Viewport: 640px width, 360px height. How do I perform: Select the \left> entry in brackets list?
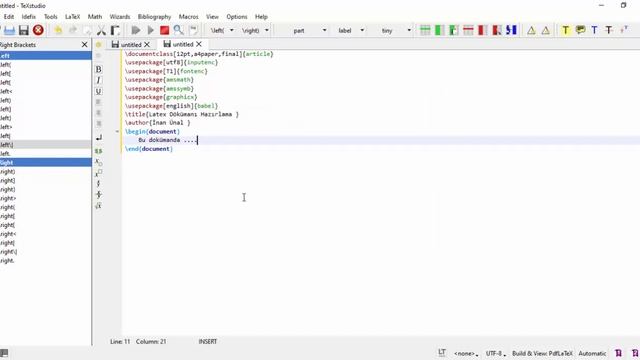tap(46, 127)
